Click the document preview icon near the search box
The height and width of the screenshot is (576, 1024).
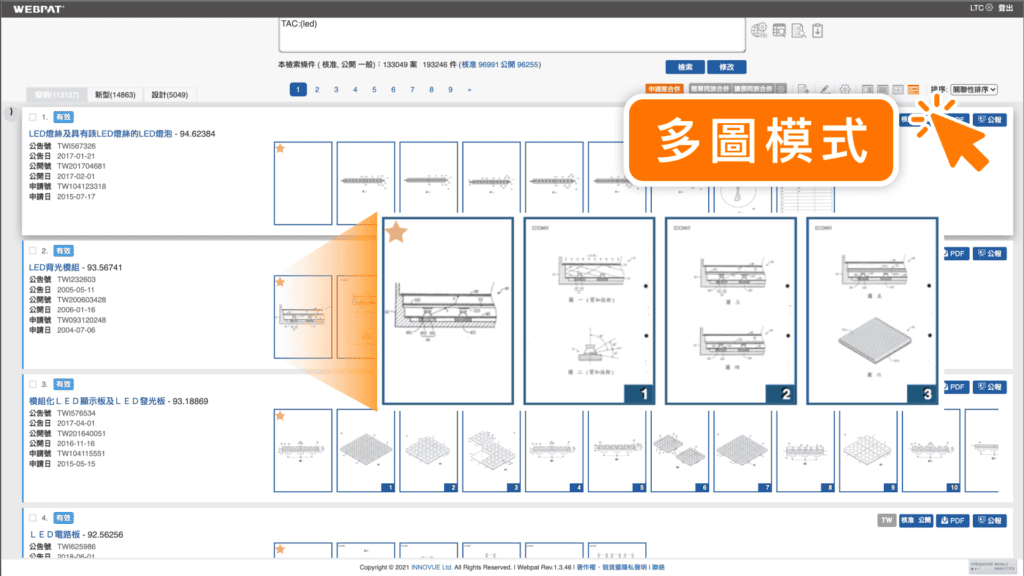tap(798, 31)
